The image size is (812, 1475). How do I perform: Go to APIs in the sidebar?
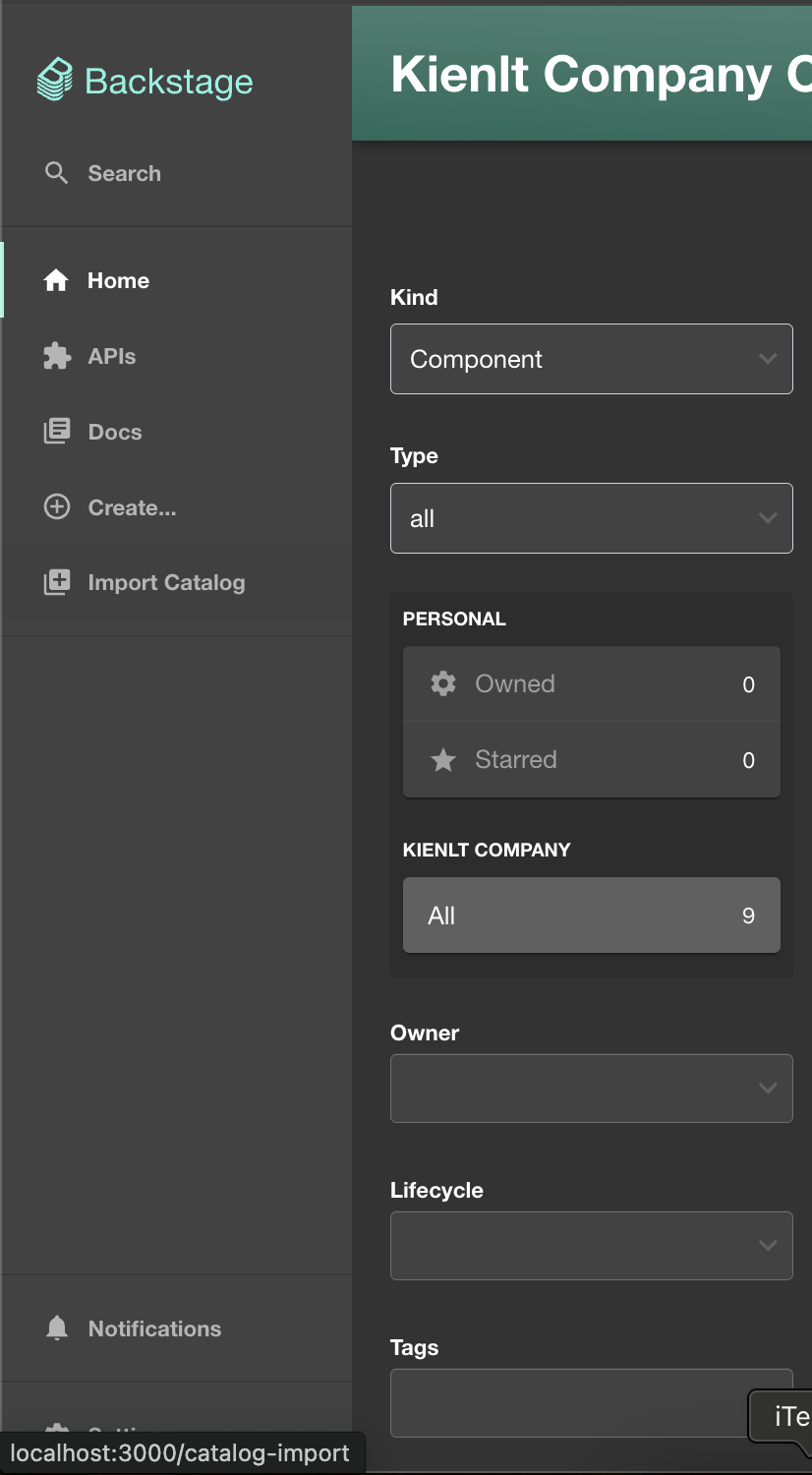tap(112, 356)
